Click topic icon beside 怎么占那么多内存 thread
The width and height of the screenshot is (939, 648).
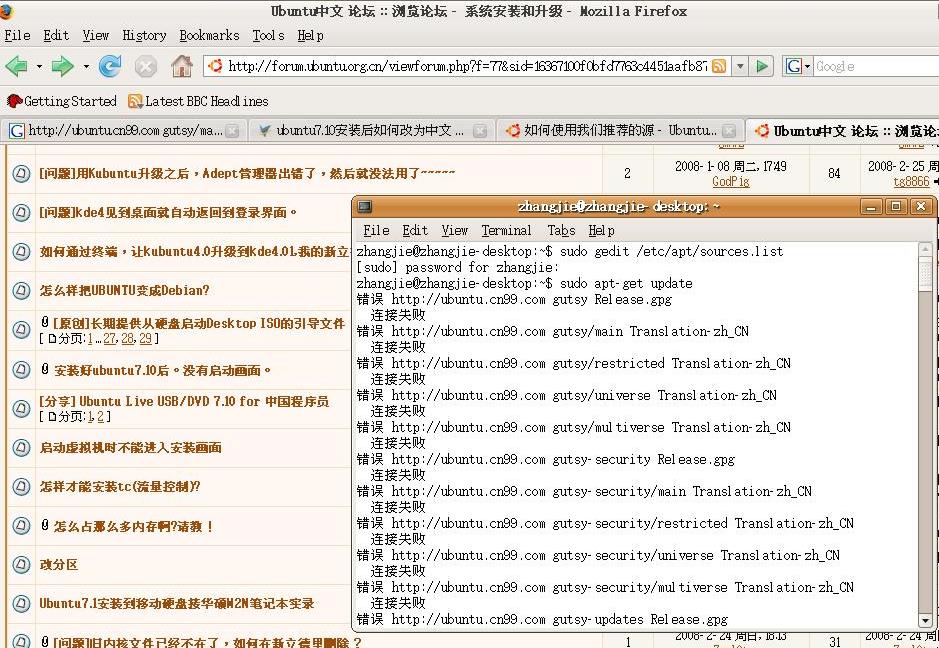pyautogui.click(x=21, y=526)
